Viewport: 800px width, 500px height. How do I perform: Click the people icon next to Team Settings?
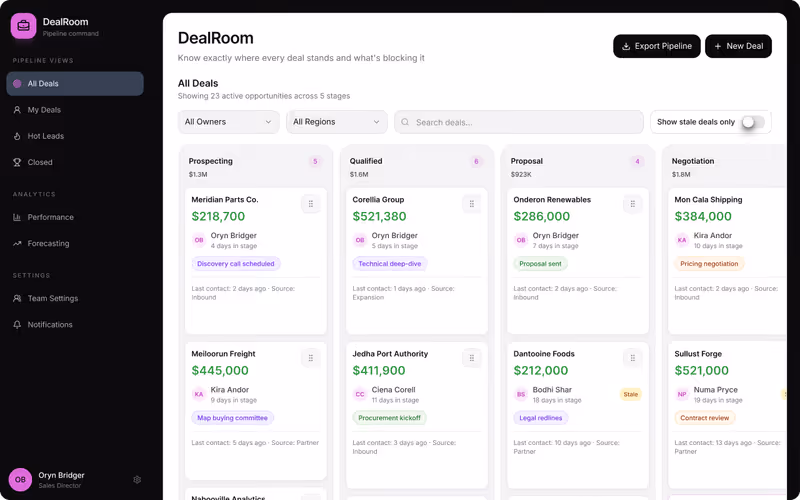[17, 298]
